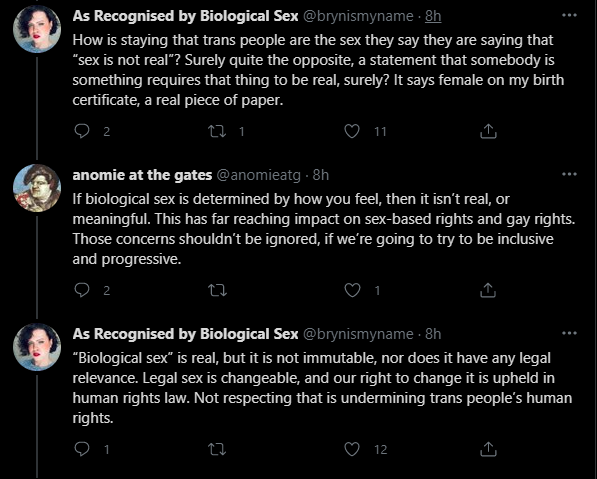The width and height of the screenshot is (597, 479).
Task: Share the anomie at the gates tweet
Action: click(x=488, y=291)
